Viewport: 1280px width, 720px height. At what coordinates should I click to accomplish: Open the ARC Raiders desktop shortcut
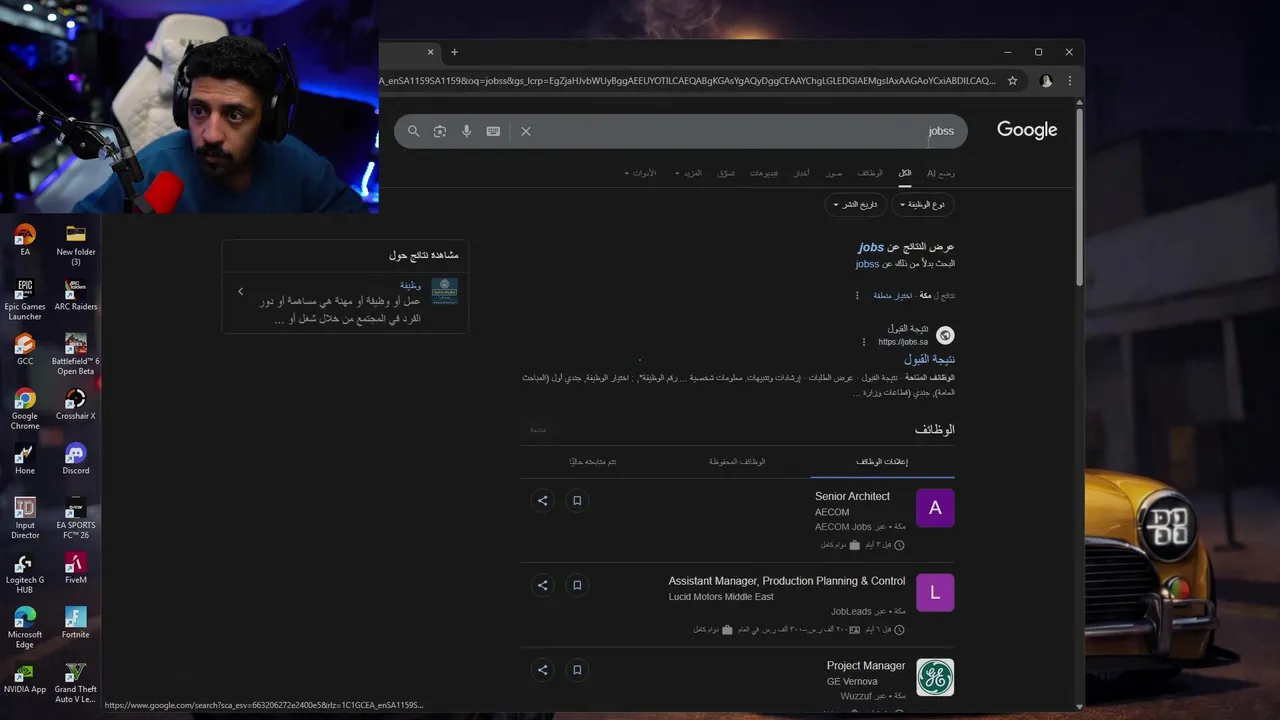76,295
